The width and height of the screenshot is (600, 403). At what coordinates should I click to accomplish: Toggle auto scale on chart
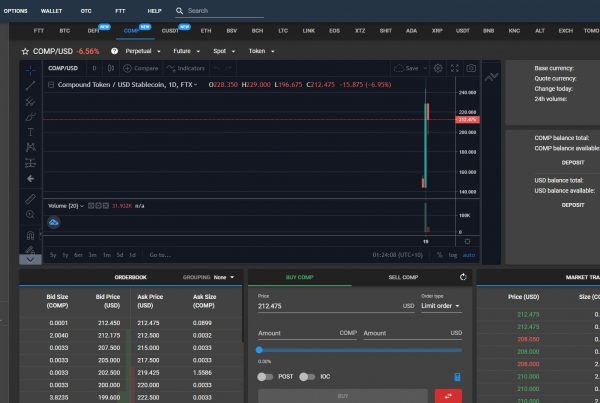tap(469, 255)
